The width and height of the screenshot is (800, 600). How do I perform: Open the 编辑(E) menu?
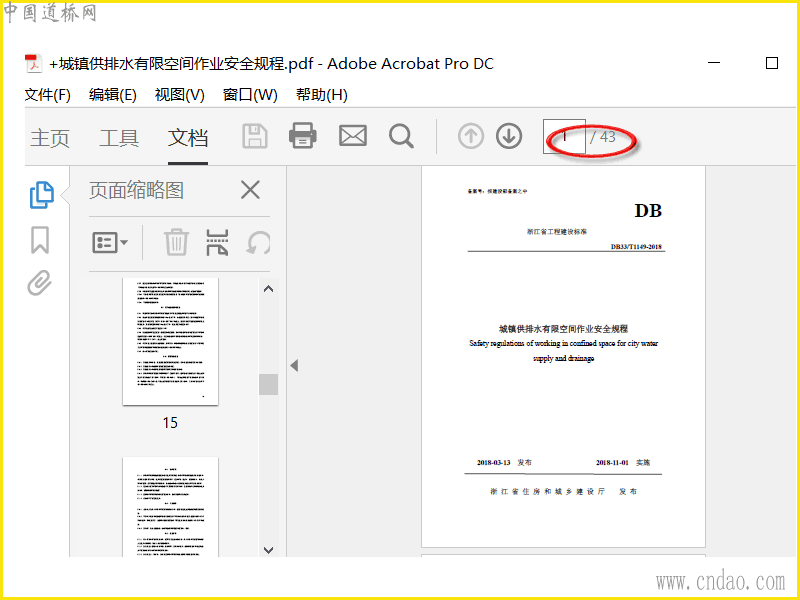(112, 95)
